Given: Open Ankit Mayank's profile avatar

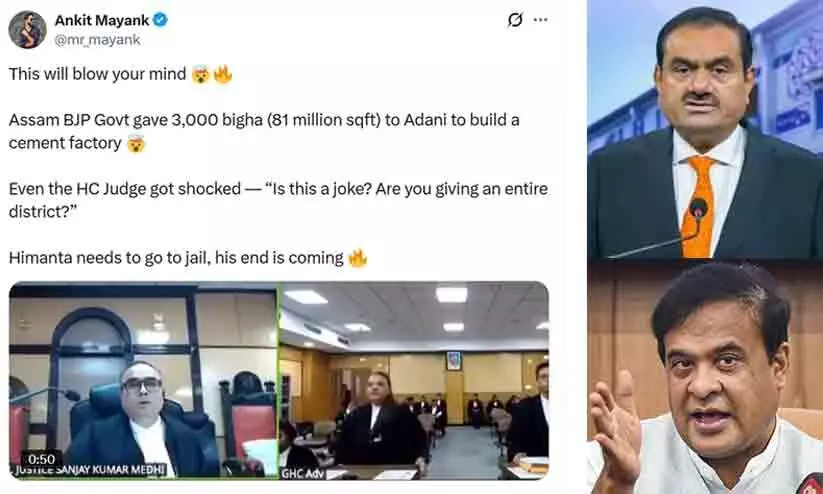Looking at the screenshot, I should click(27, 29).
